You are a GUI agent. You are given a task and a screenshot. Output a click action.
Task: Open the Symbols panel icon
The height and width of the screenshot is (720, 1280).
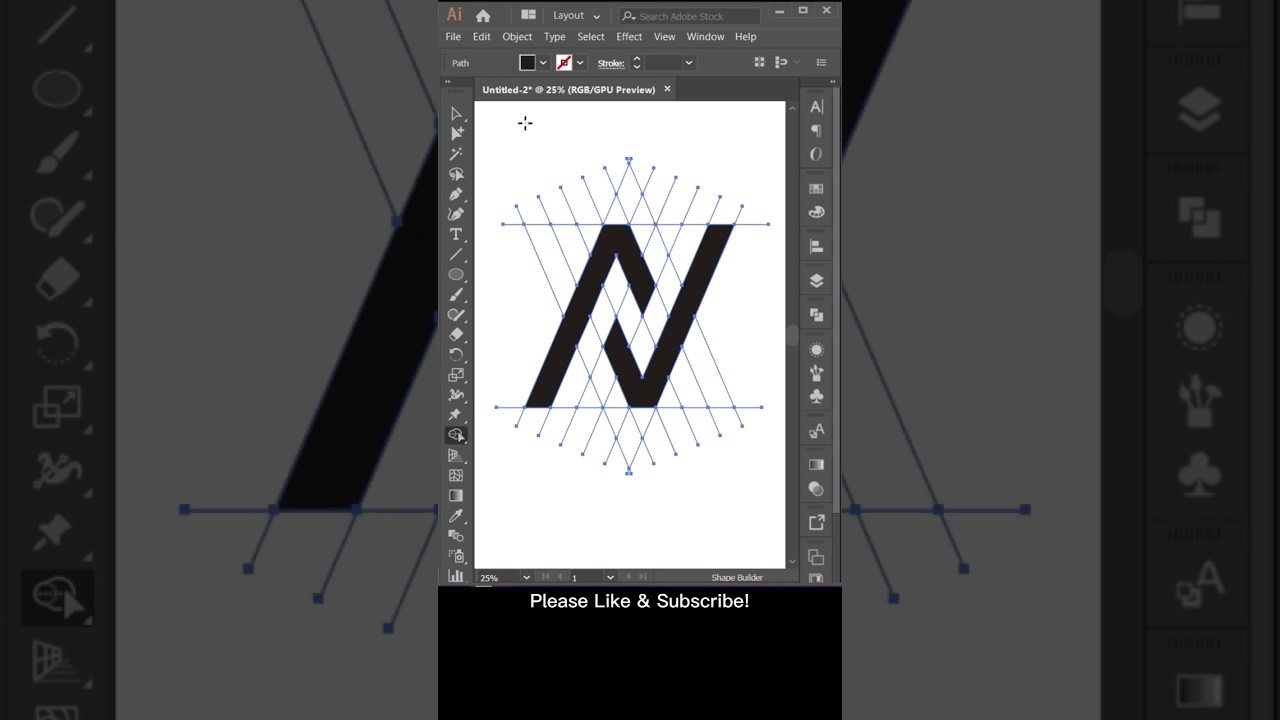point(816,396)
